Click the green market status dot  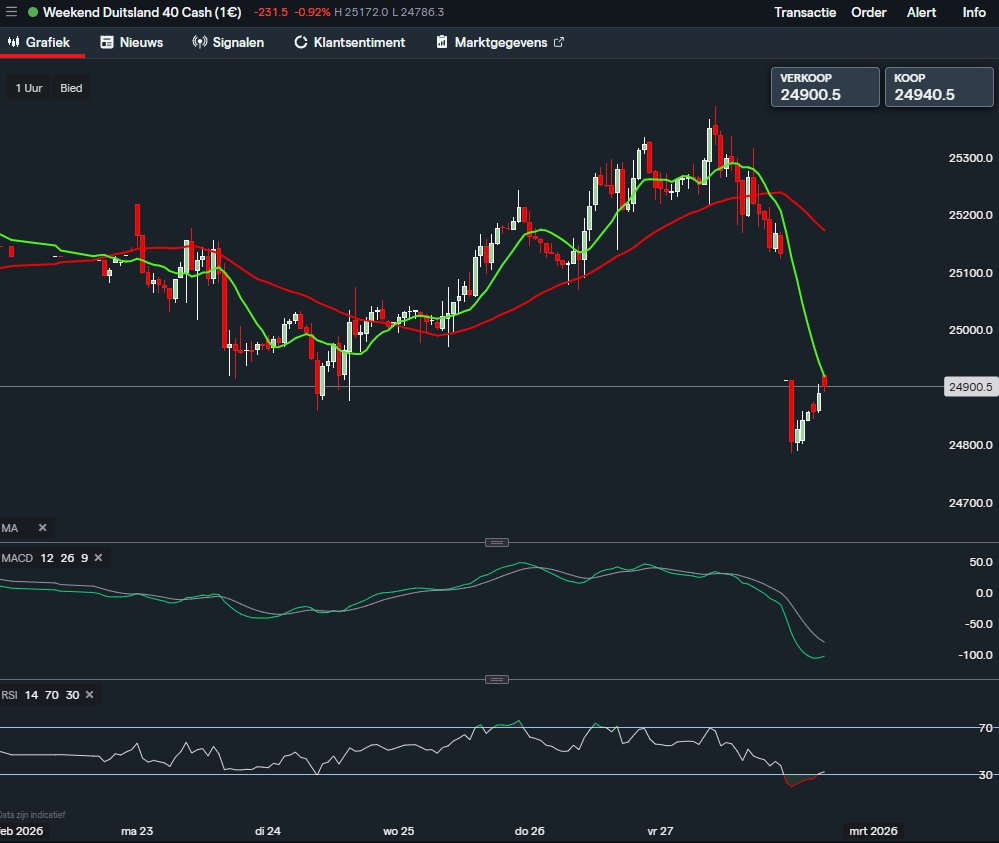tap(33, 12)
